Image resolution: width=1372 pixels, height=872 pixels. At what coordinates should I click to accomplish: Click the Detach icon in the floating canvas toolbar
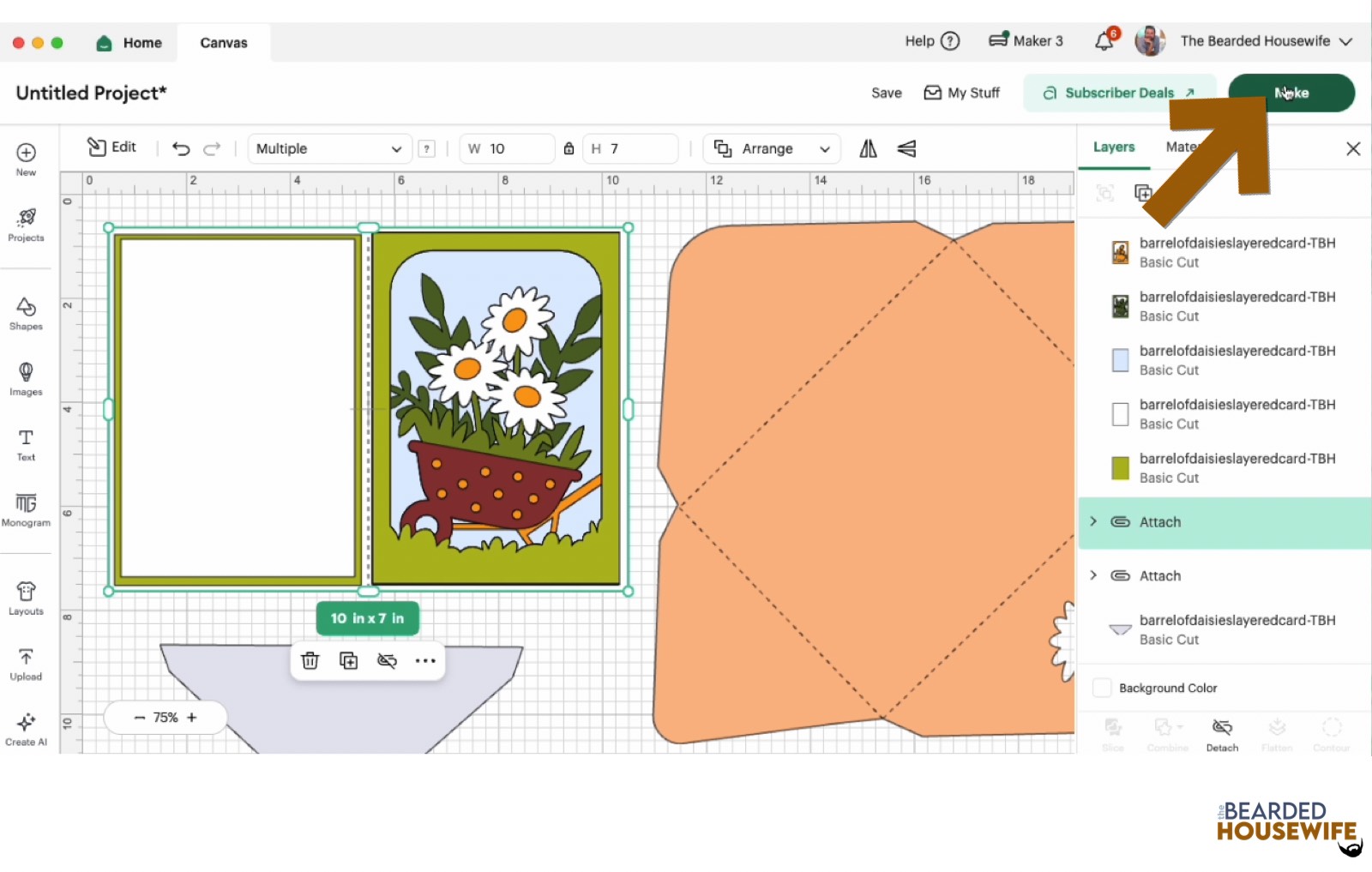pos(388,660)
